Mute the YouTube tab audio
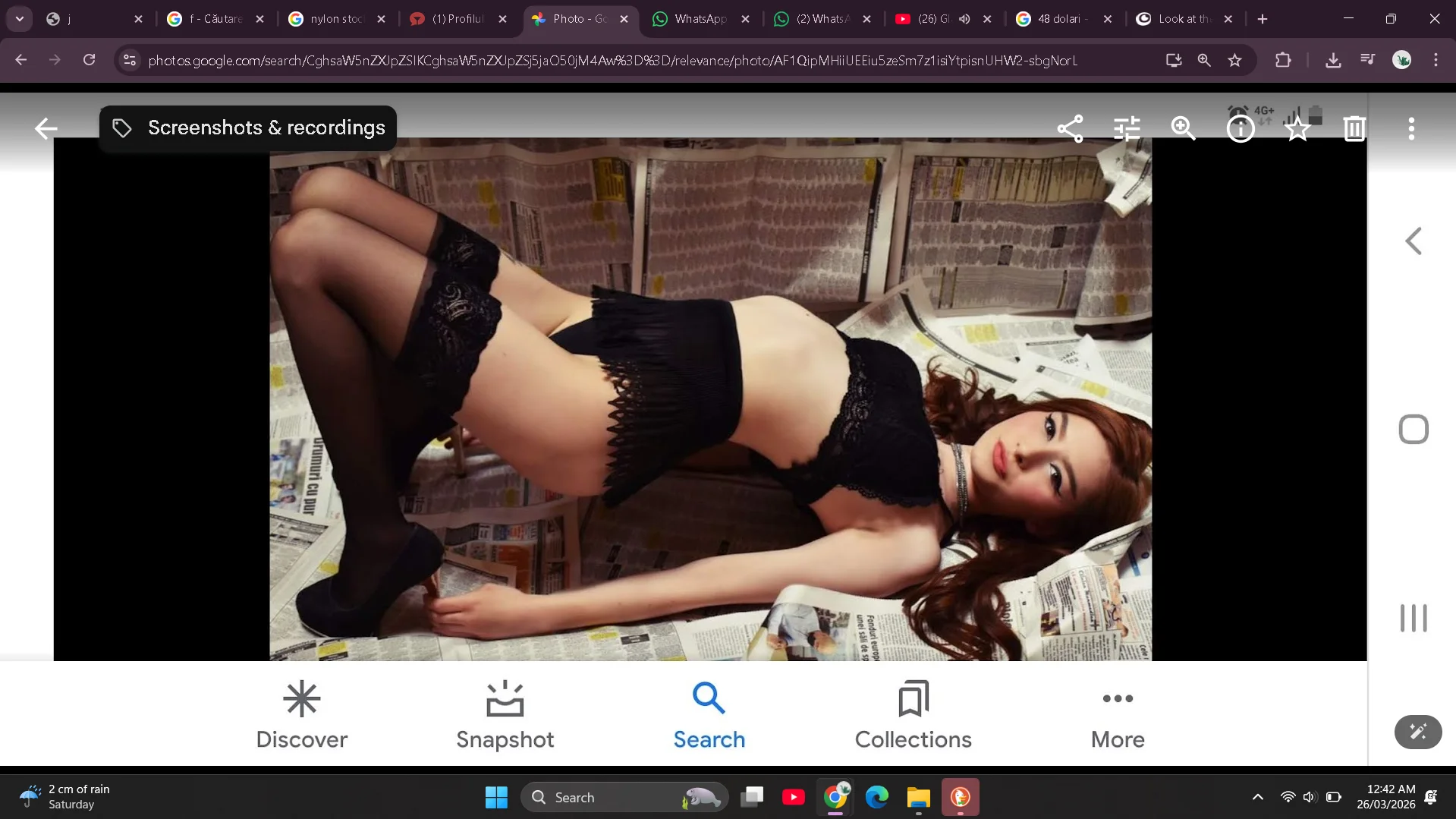The height and width of the screenshot is (819, 1456). pyautogui.click(x=964, y=19)
